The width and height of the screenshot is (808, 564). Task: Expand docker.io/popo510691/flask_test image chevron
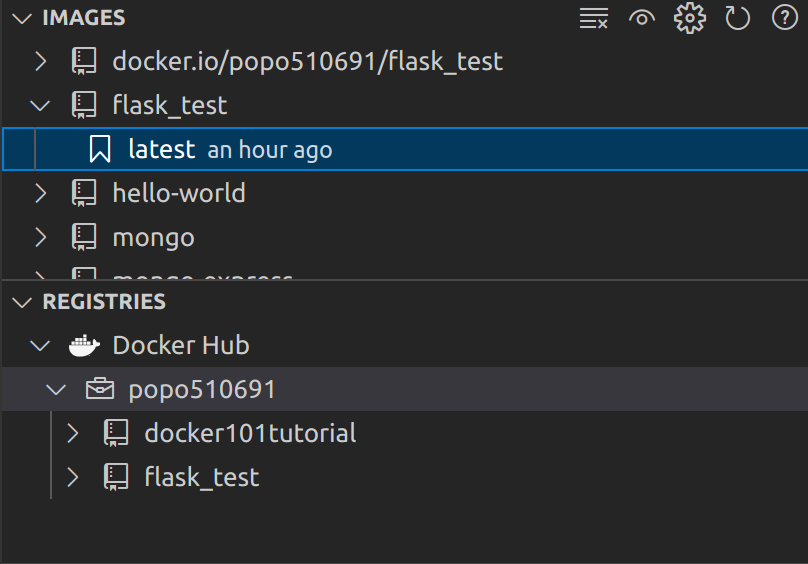(41, 61)
